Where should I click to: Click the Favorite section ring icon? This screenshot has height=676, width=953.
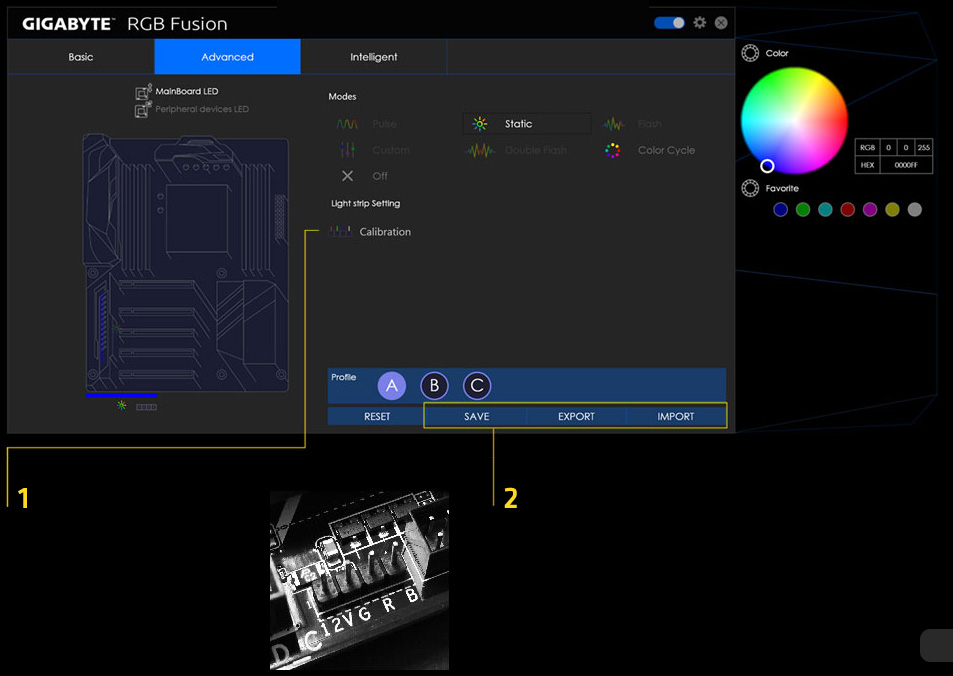750,188
